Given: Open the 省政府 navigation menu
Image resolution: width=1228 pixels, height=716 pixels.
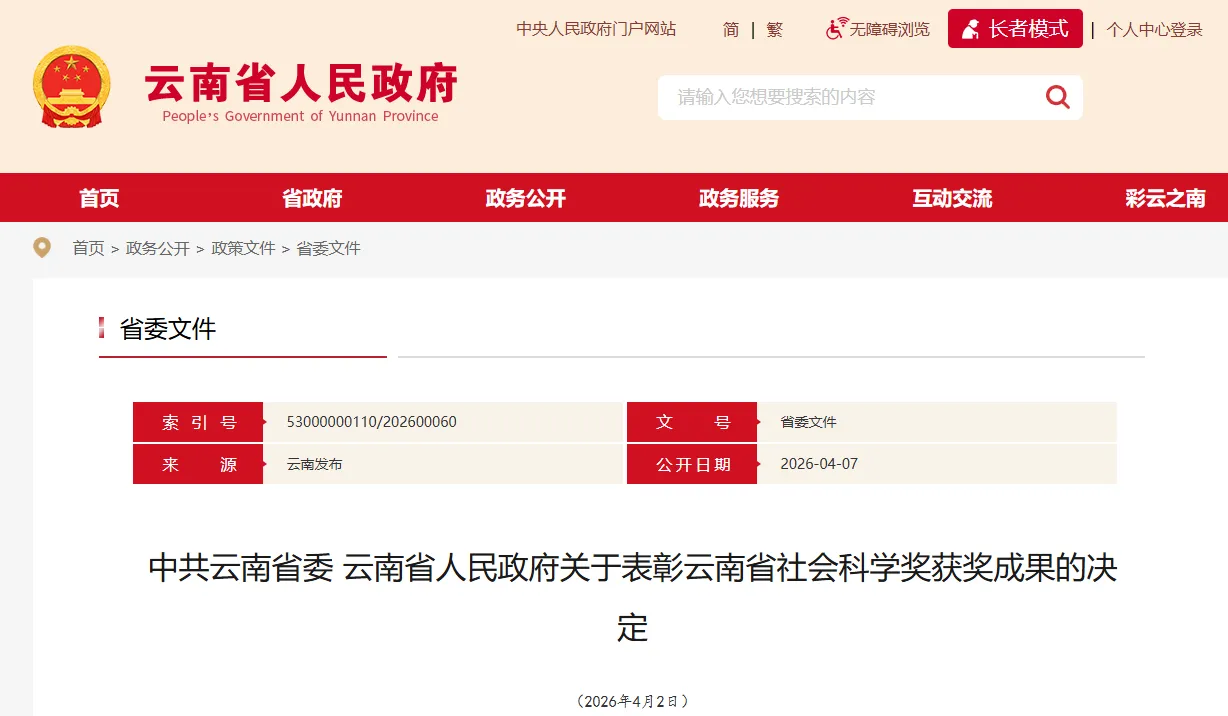Looking at the screenshot, I should pyautogui.click(x=312, y=198).
